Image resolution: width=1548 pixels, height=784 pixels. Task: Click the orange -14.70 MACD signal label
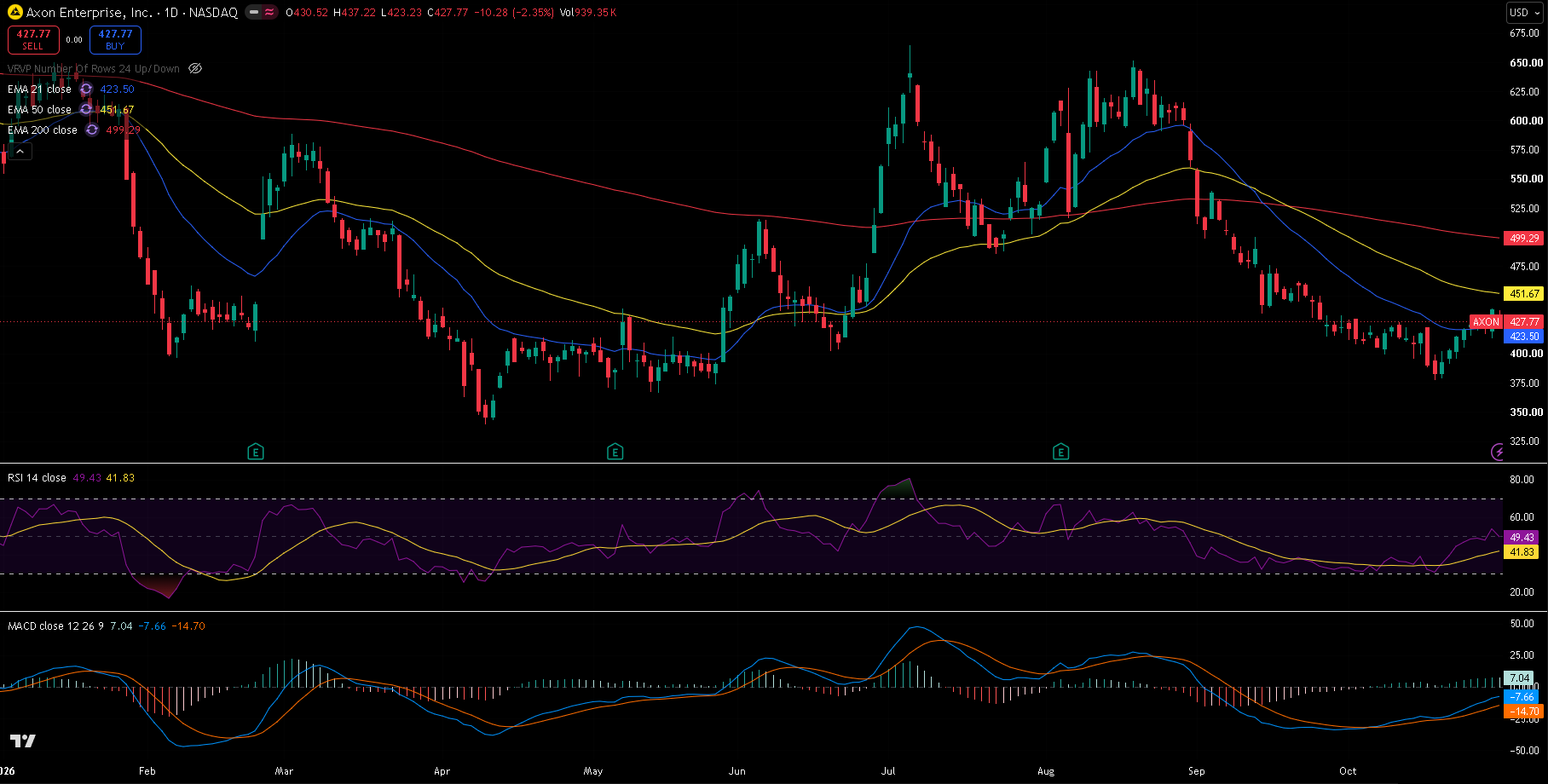1523,711
